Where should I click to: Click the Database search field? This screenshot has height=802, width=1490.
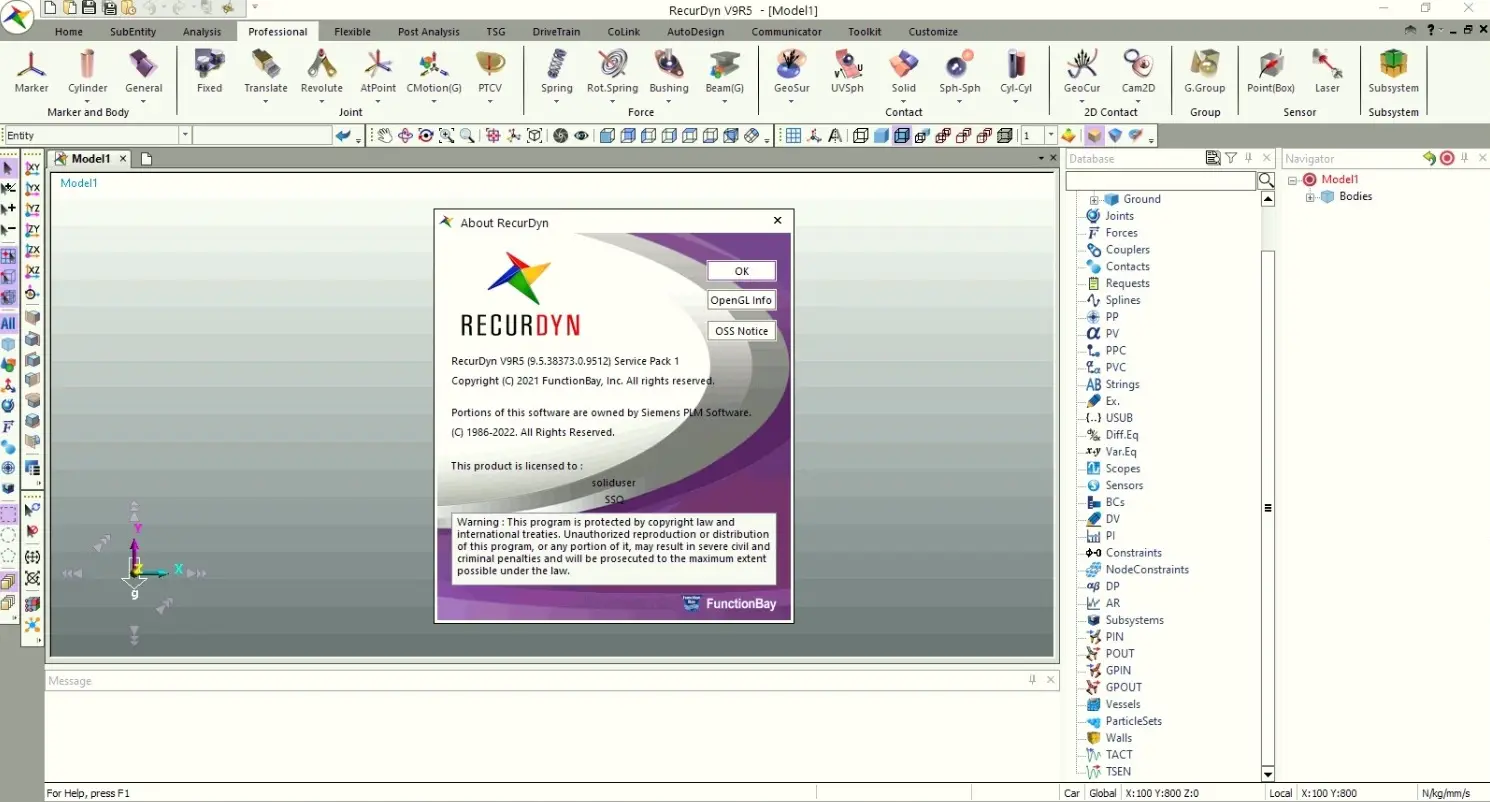point(1161,181)
